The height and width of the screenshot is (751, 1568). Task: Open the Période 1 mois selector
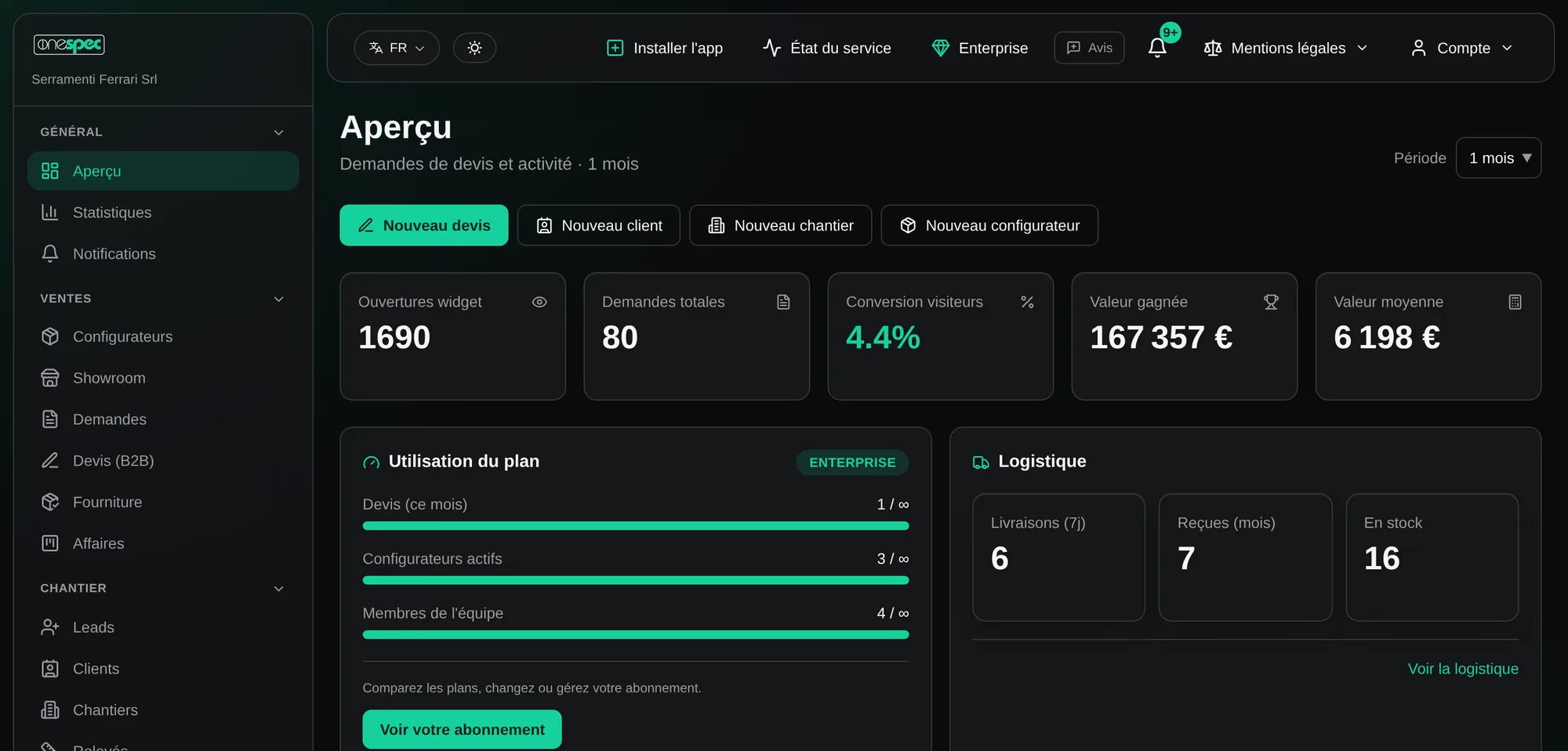(x=1498, y=158)
